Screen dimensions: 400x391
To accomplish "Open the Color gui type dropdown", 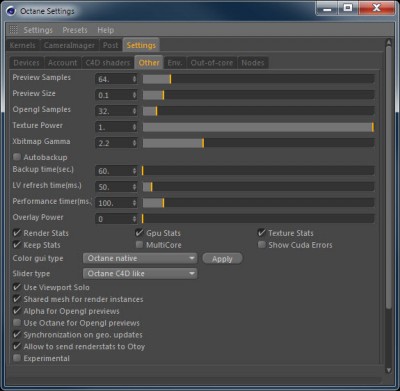I will (x=140, y=258).
